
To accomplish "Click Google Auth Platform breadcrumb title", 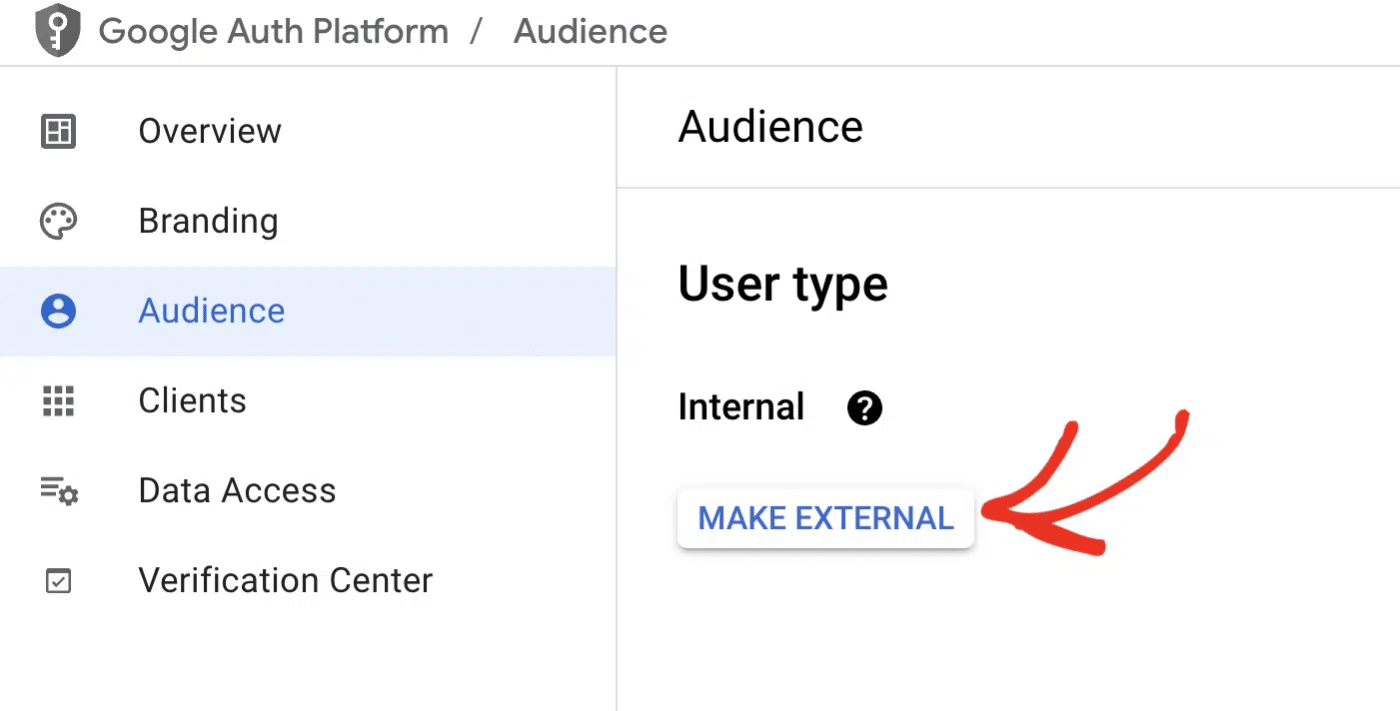I will point(274,31).
